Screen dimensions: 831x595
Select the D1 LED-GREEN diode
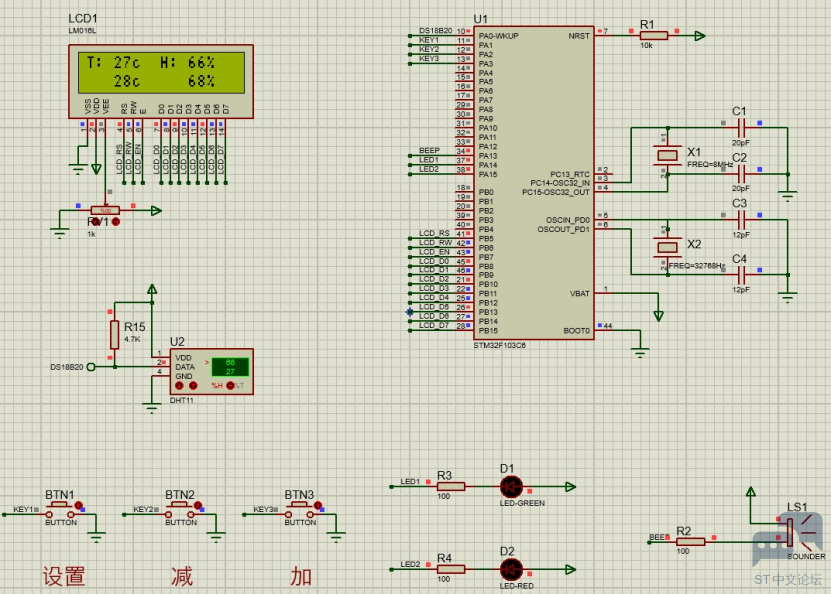pyautogui.click(x=511, y=486)
